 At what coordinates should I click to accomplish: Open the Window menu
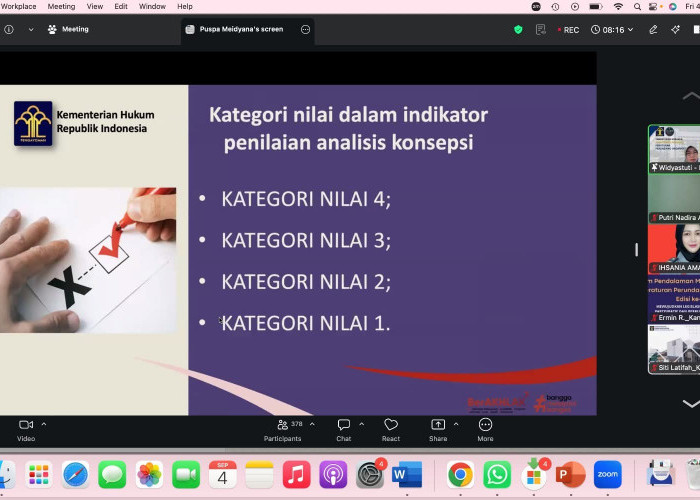[152, 6]
